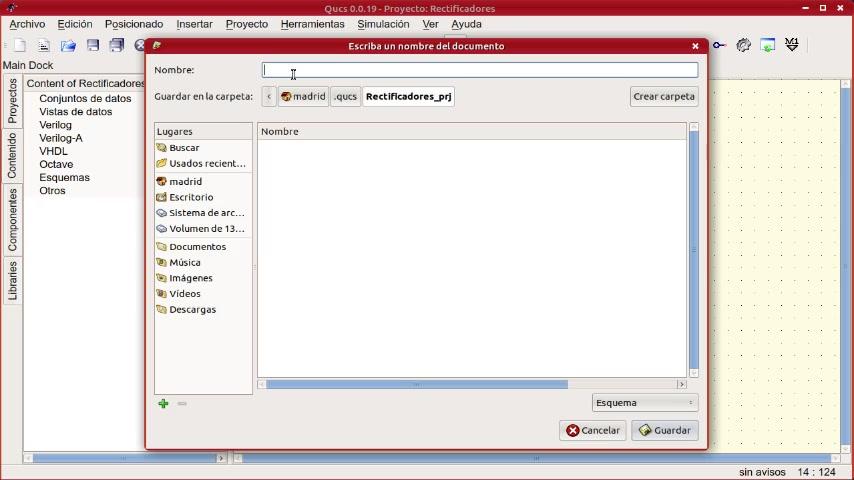Click the Save floppy disk toolbar icon
This screenshot has width=854, height=480.
[x=93, y=45]
